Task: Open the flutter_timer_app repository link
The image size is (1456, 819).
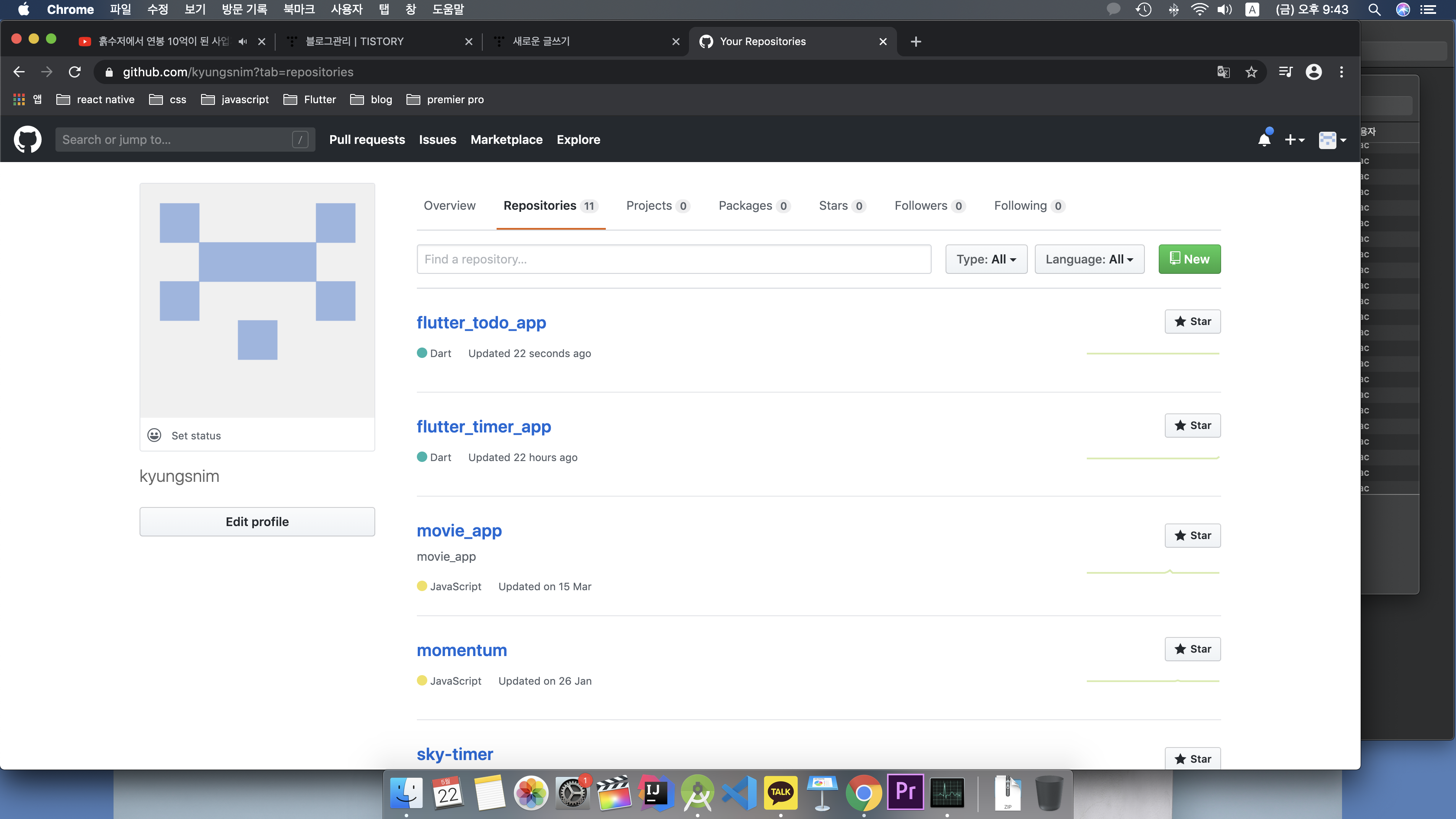Action: pos(483,426)
